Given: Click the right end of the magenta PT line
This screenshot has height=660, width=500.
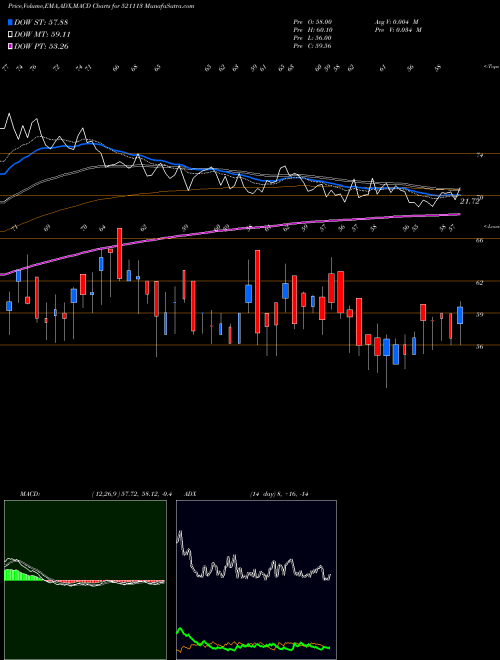Looking at the screenshot, I should (x=457, y=214).
